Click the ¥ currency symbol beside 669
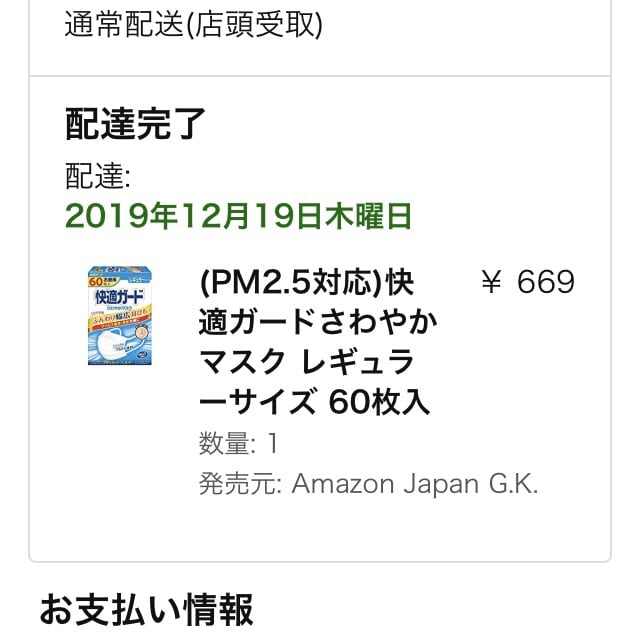The width and height of the screenshot is (640, 640). (x=491, y=282)
